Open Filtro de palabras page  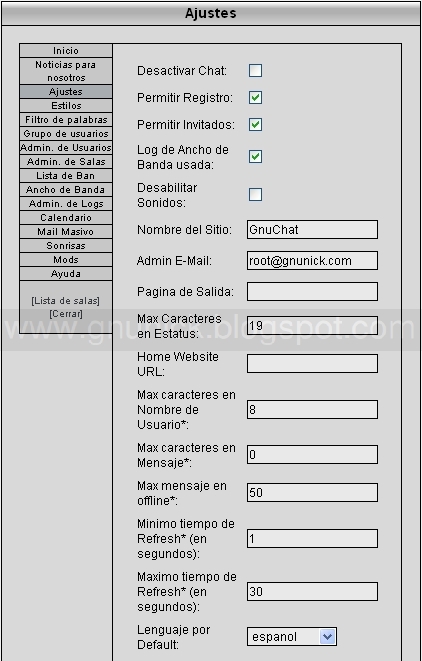pos(66,120)
